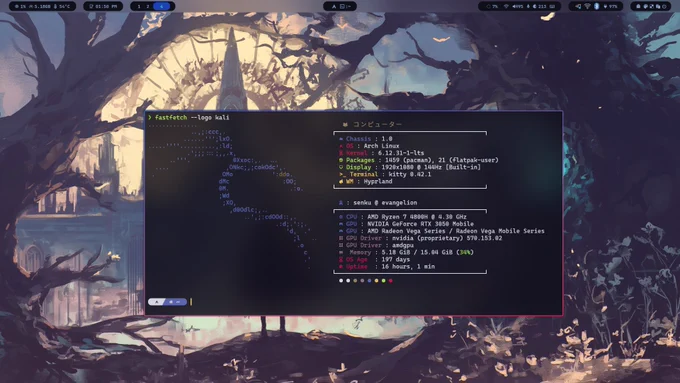The width and height of the screenshot is (680, 383).
Task: Click the Arch logo in center bar pill
Action: pos(333,6)
